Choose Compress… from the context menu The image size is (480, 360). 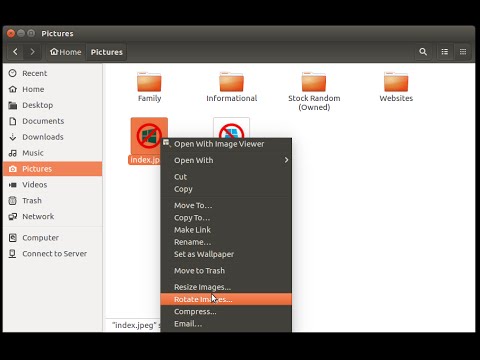point(226,312)
